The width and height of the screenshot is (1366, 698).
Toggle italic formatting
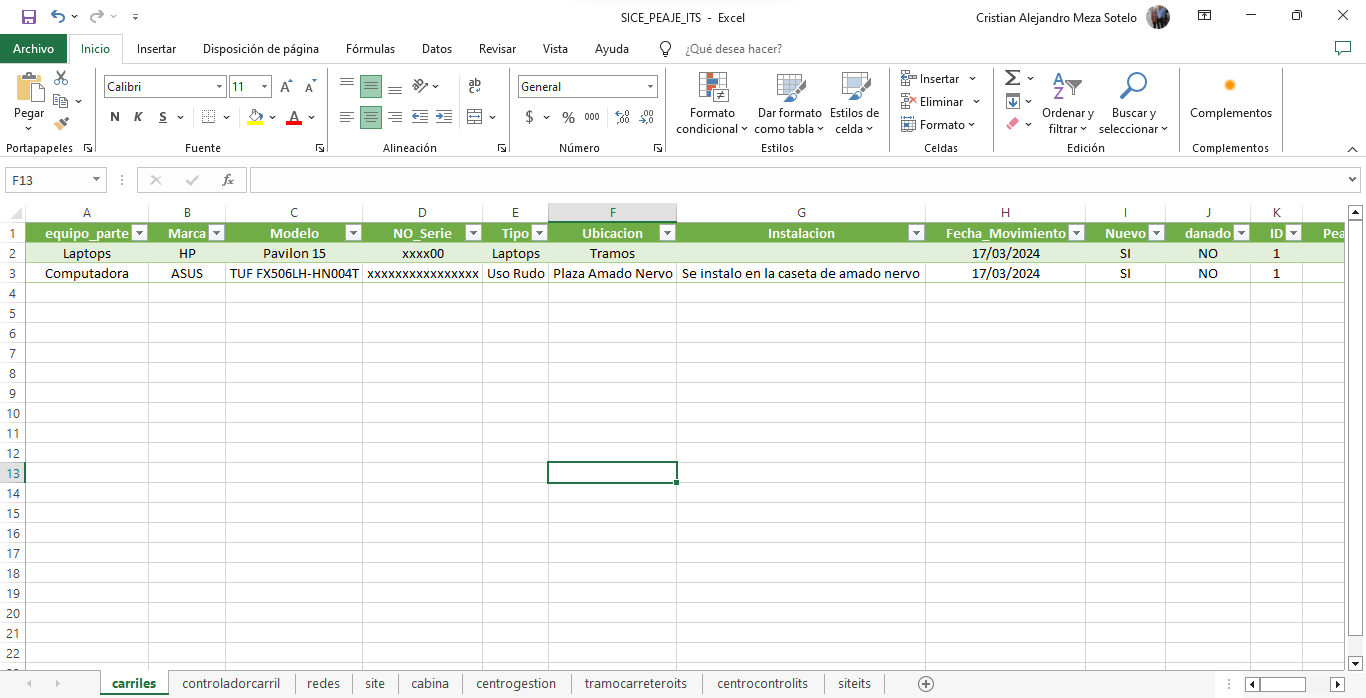[136, 117]
